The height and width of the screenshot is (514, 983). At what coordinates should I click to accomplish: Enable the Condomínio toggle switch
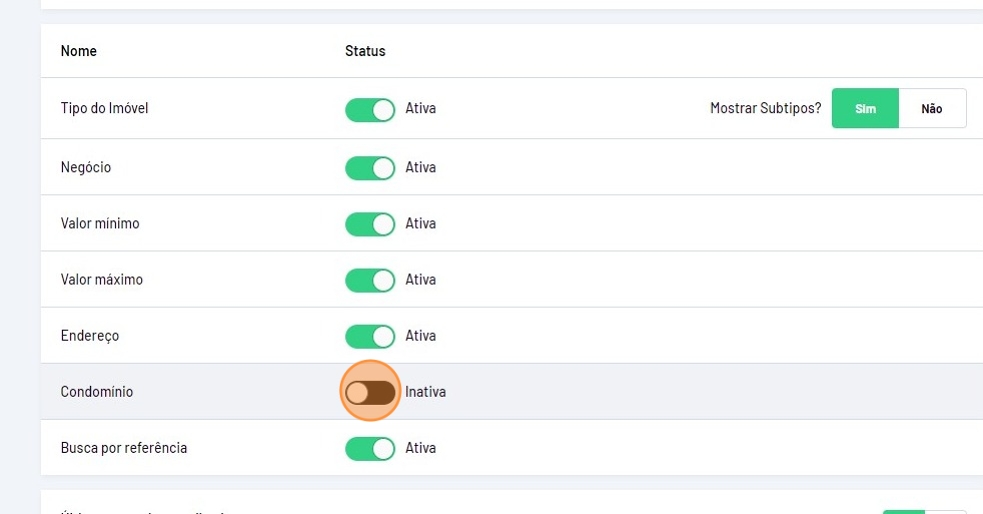pyautogui.click(x=370, y=392)
